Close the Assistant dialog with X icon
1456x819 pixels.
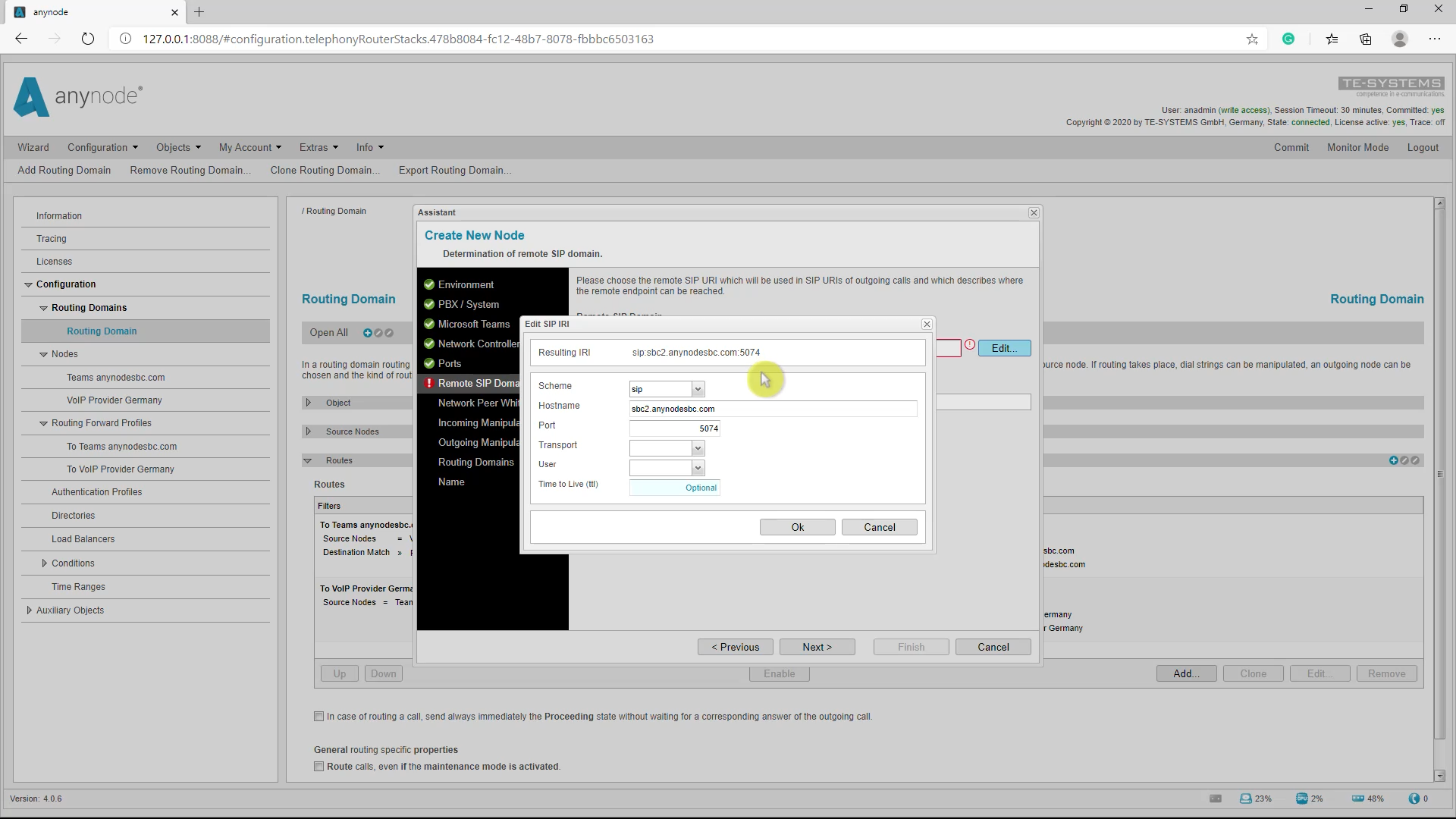(1034, 212)
